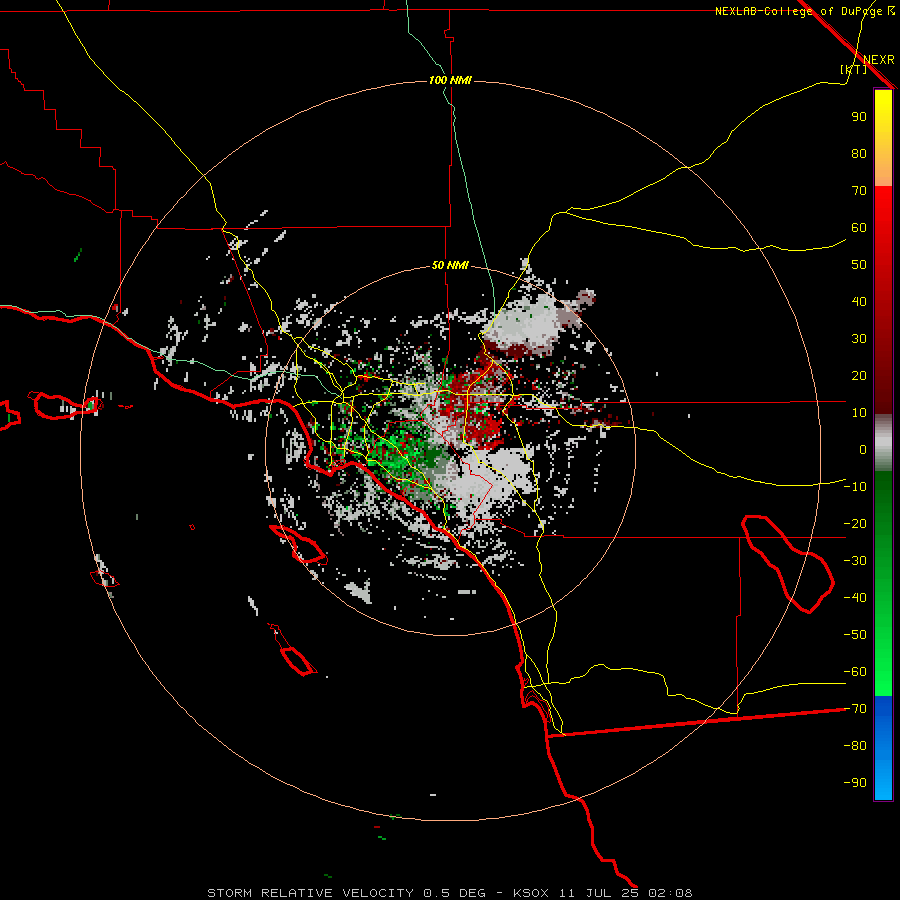Screen dimensions: 900x900
Task: Click the STORM RELATIVE VELOCITY caption text
Action: [310, 893]
